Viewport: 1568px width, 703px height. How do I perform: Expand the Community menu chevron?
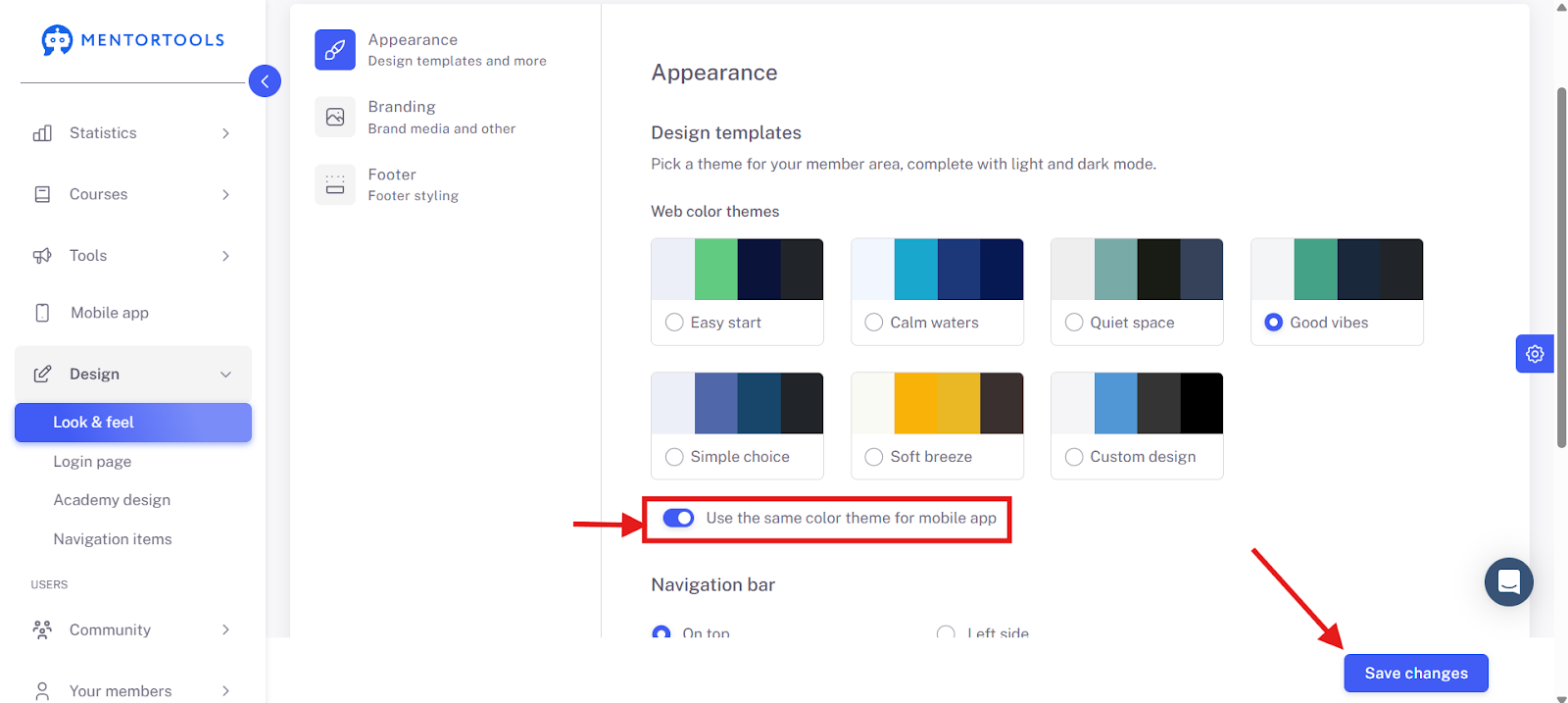225,629
